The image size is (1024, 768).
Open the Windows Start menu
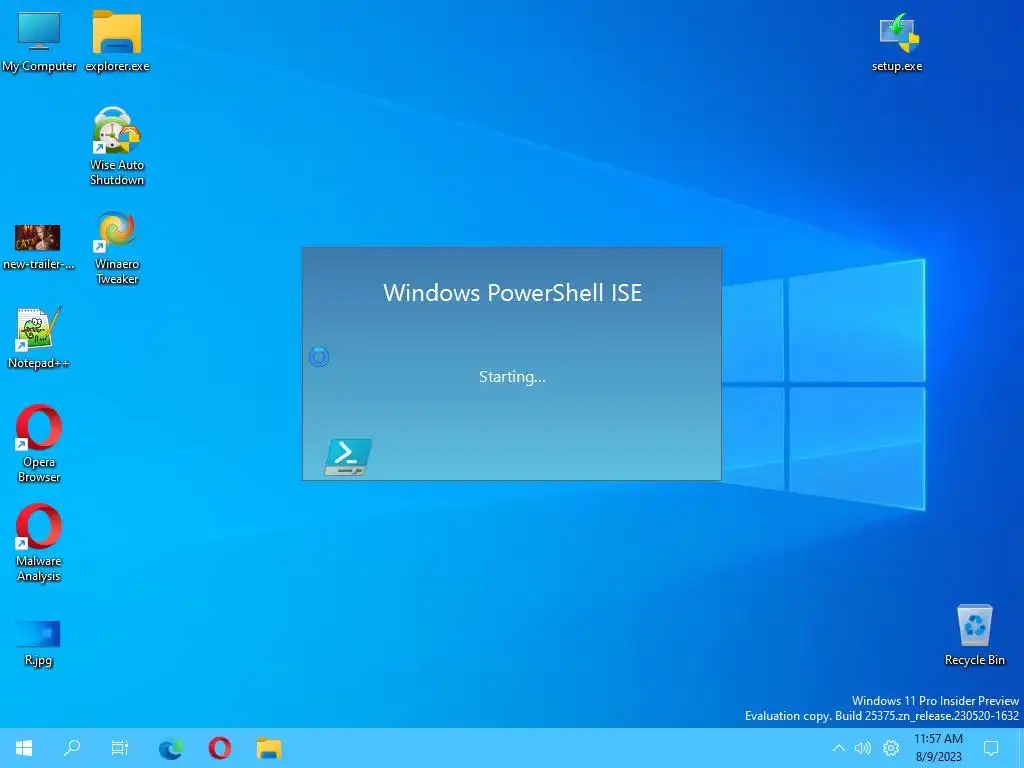[24, 748]
